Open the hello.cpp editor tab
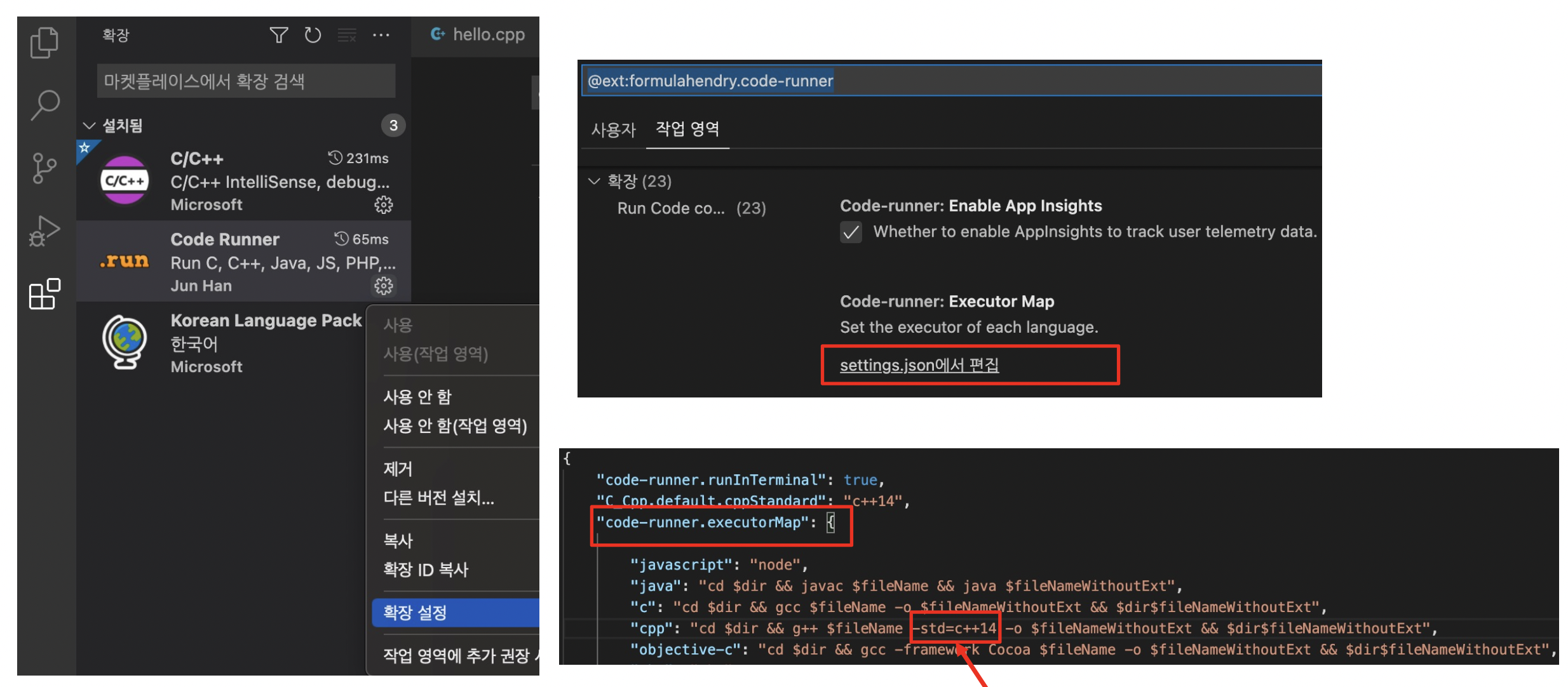Viewport: 1568px width, 687px height. click(478, 35)
